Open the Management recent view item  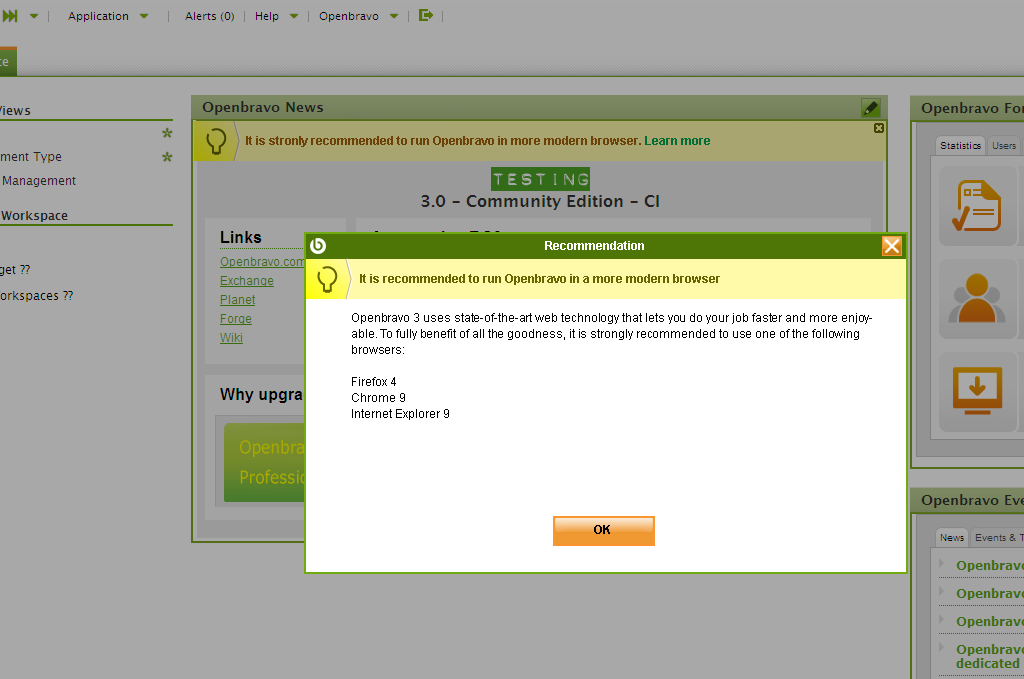(38, 181)
